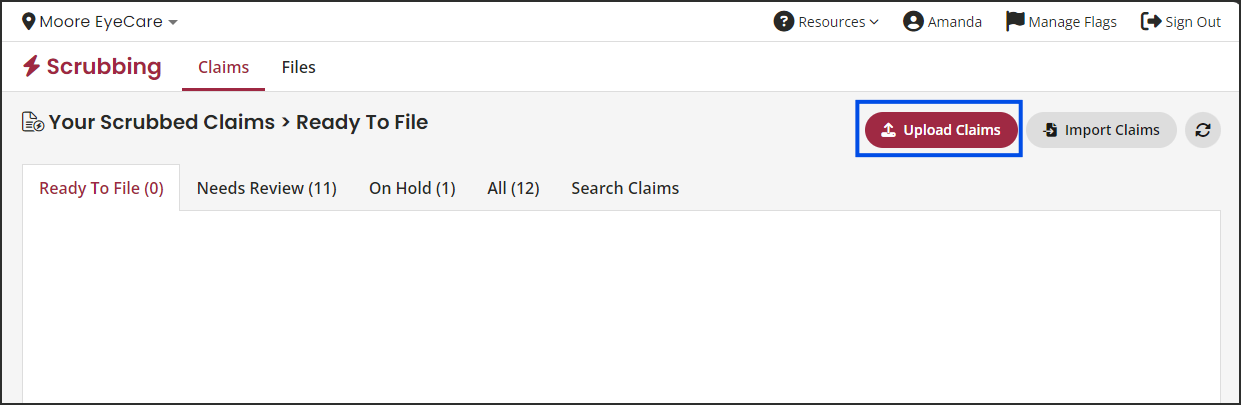
Task: Click the Amanda user profile icon
Action: pyautogui.click(x=913, y=21)
